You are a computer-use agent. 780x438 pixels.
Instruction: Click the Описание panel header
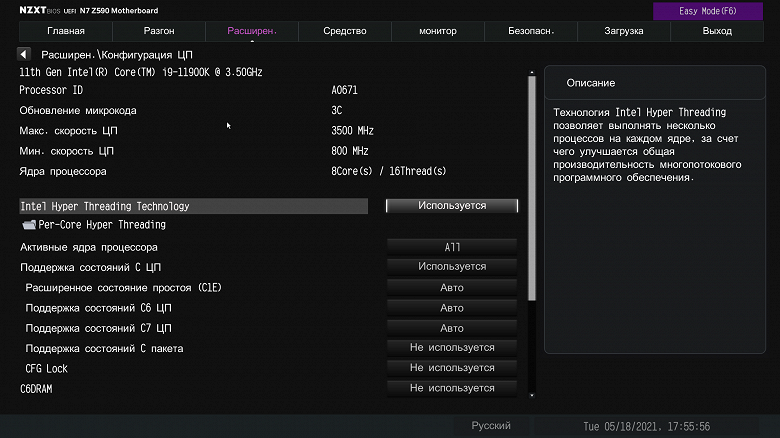(655, 83)
